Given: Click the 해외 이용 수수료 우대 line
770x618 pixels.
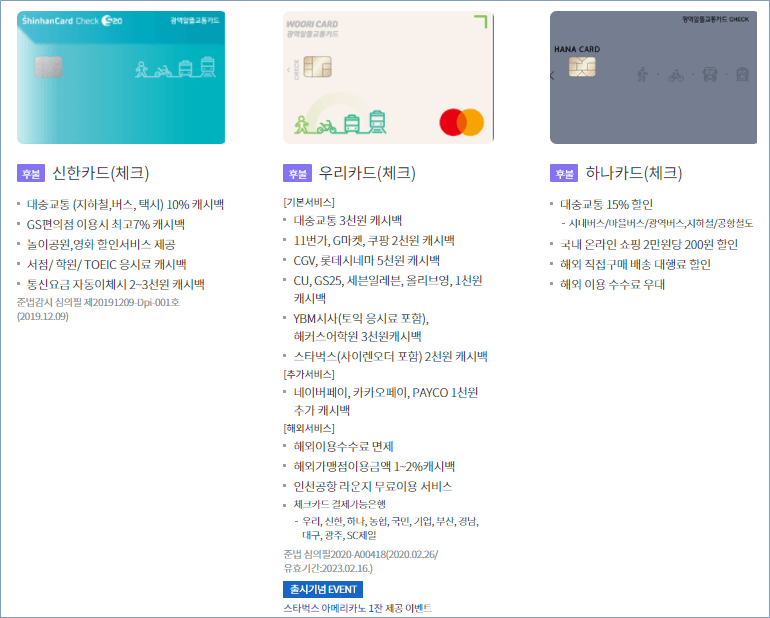Looking at the screenshot, I should click(612, 284).
